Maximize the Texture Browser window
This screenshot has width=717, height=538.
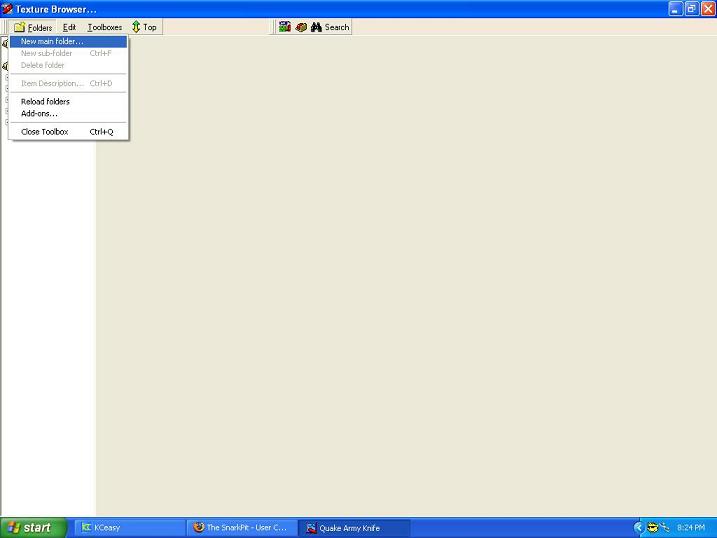[x=690, y=9]
